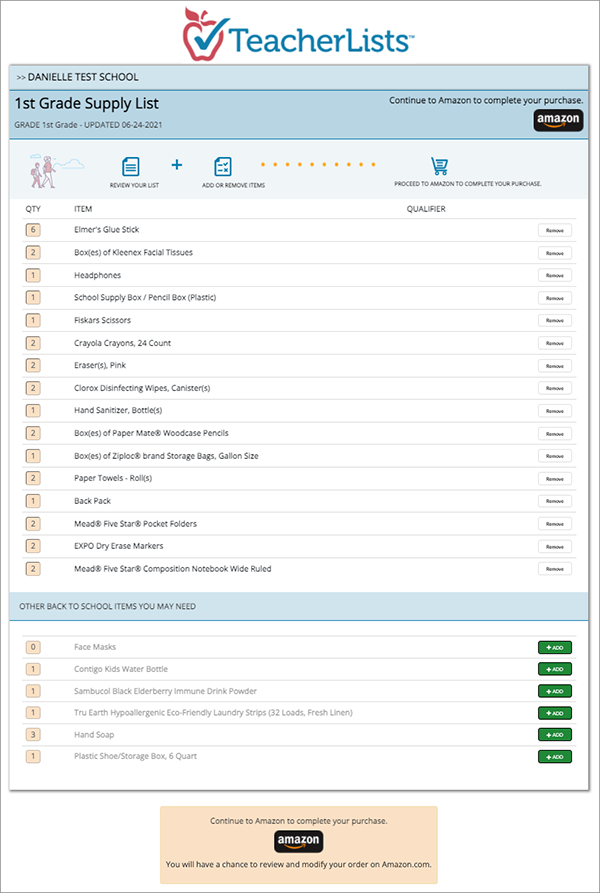Click the TeacherLists apple logo
Viewport: 600px width, 893px height.
click(206, 34)
